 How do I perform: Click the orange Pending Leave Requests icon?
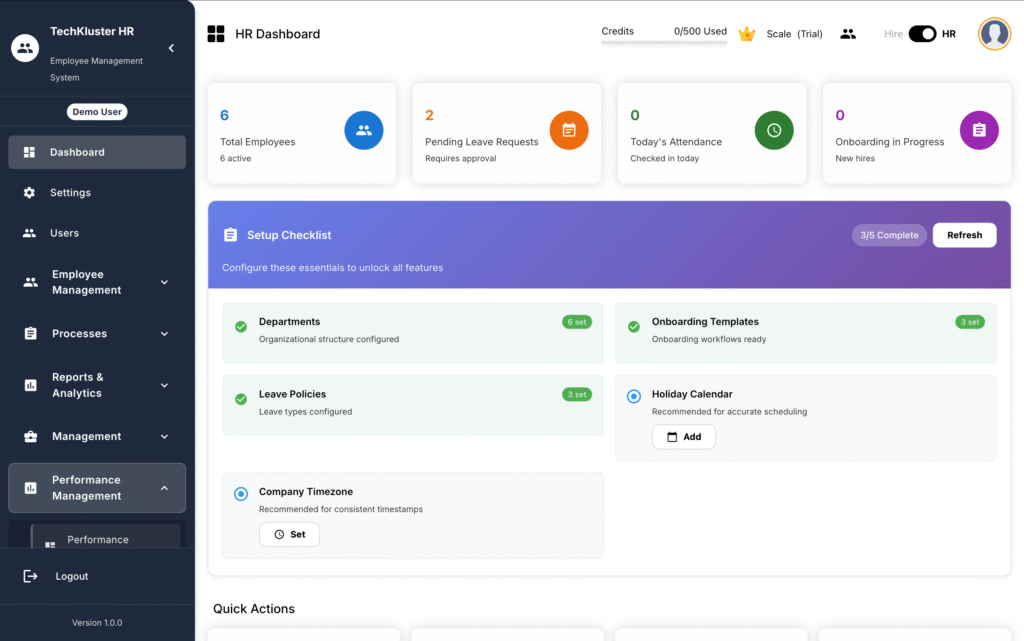pyautogui.click(x=569, y=130)
